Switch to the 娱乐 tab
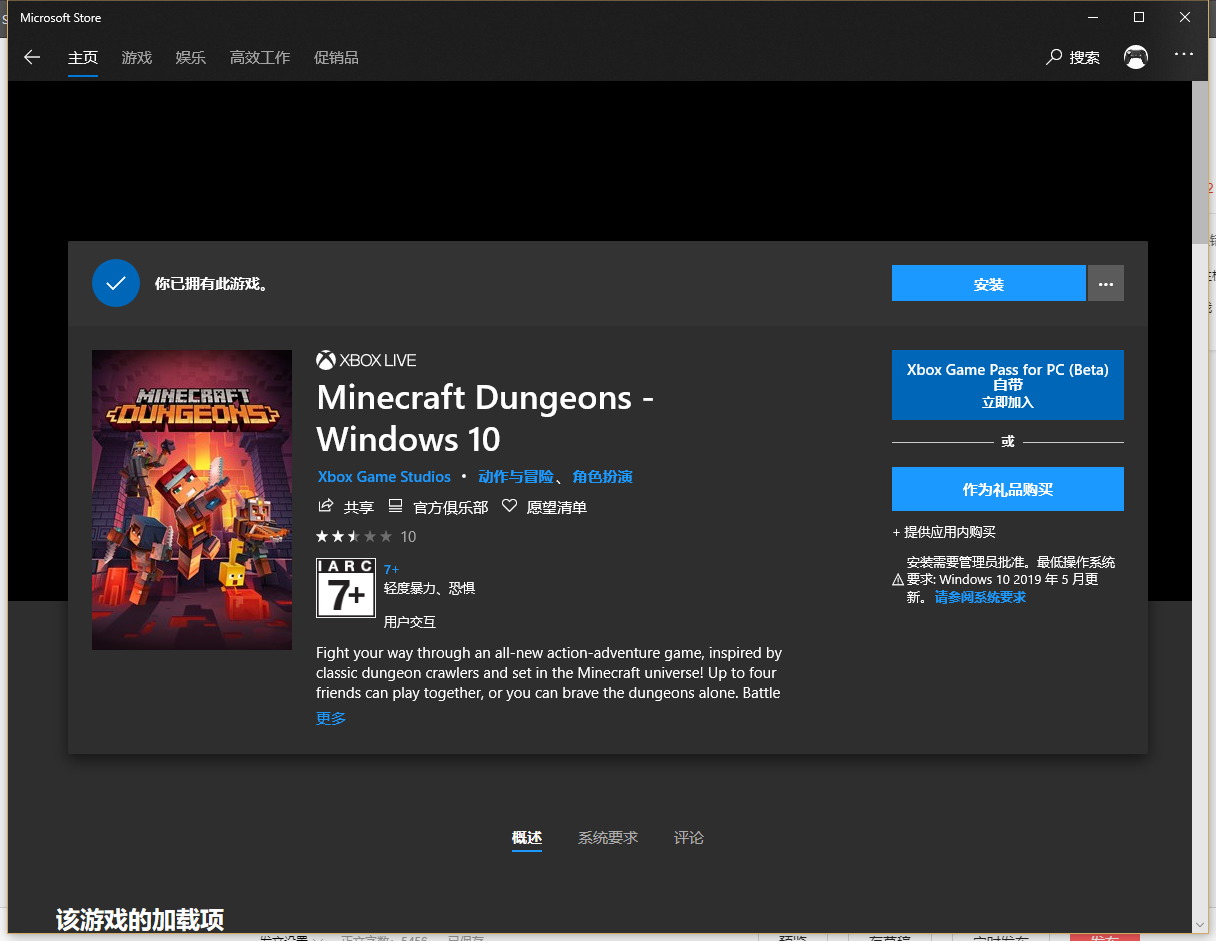Image resolution: width=1216 pixels, height=941 pixels. tap(191, 57)
